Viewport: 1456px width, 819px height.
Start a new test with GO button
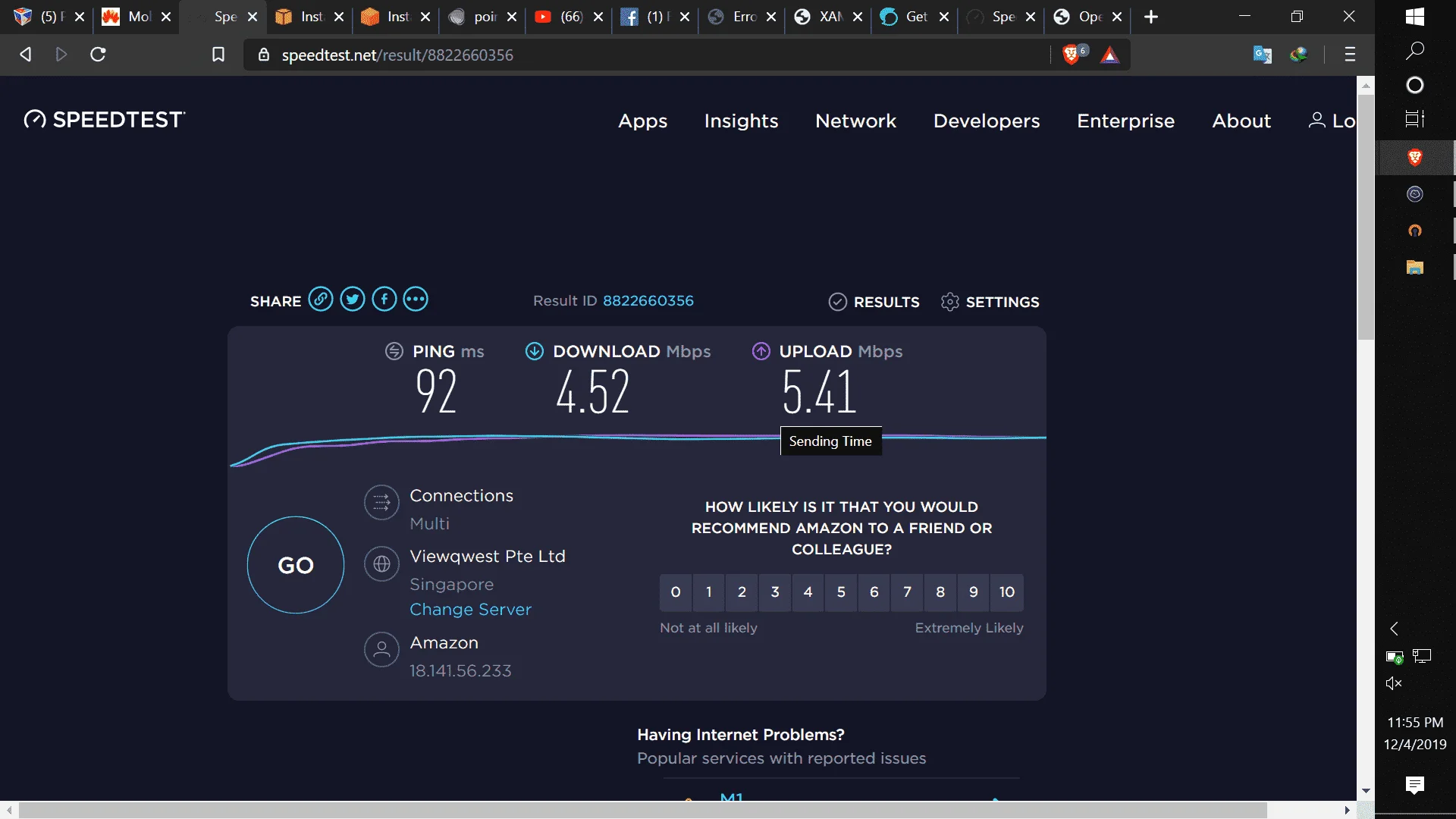click(x=296, y=565)
